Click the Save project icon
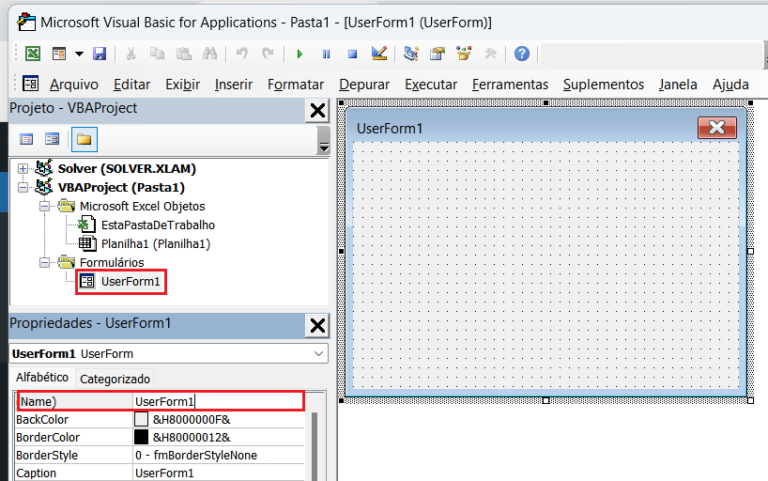768x481 pixels. (99, 54)
